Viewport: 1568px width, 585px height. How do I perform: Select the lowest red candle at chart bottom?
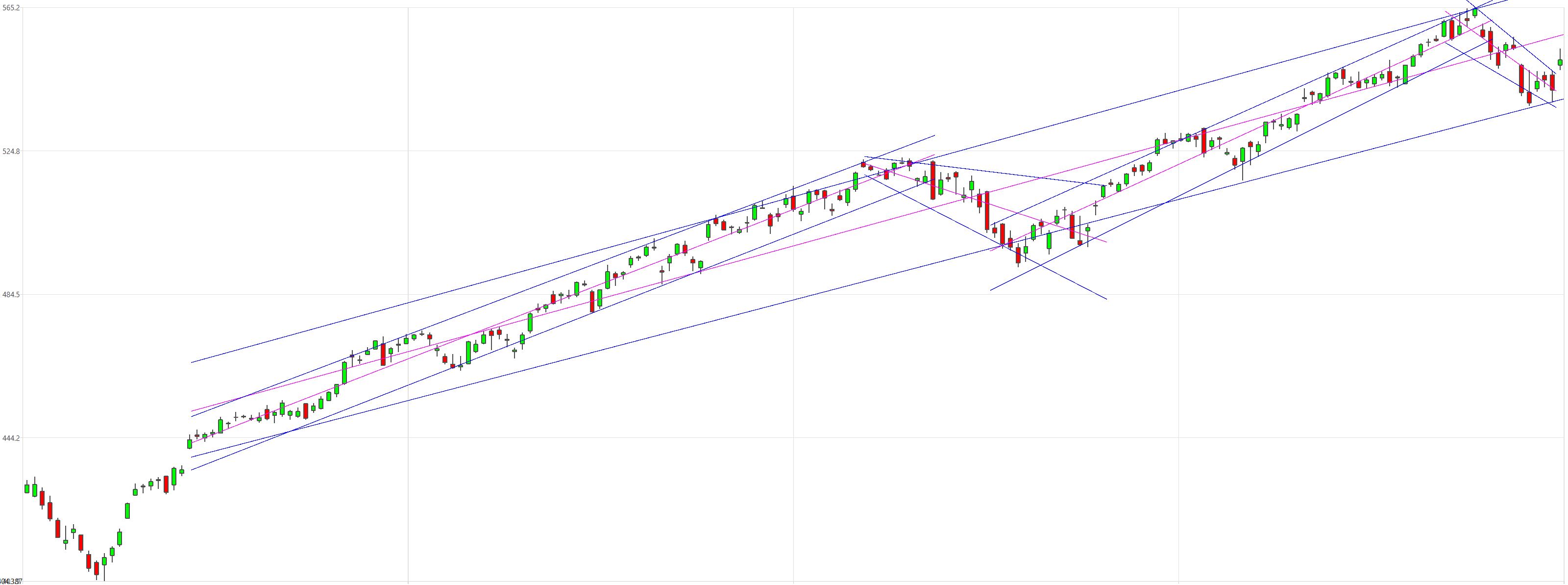96,569
